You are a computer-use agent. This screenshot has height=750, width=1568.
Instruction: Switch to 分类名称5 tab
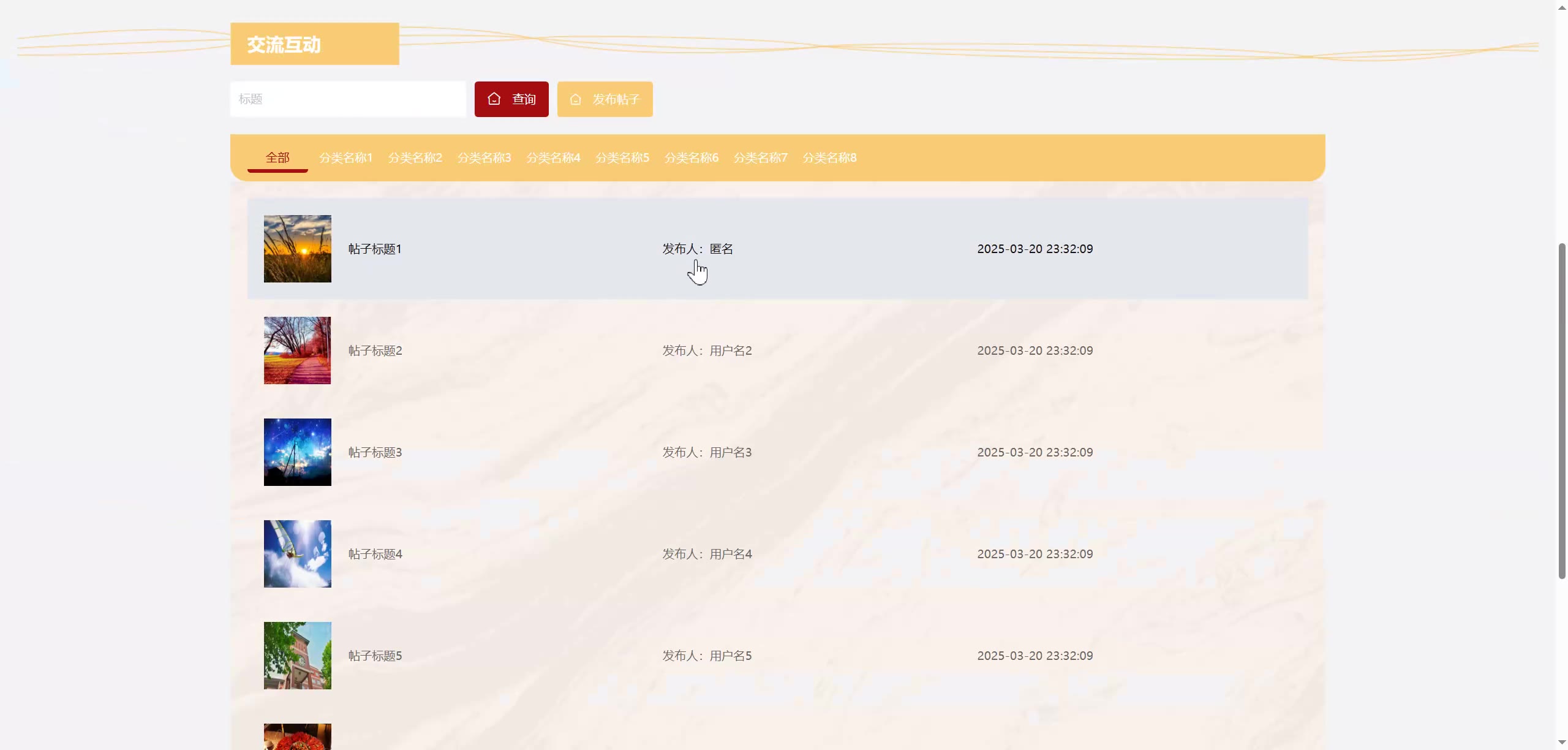point(622,158)
